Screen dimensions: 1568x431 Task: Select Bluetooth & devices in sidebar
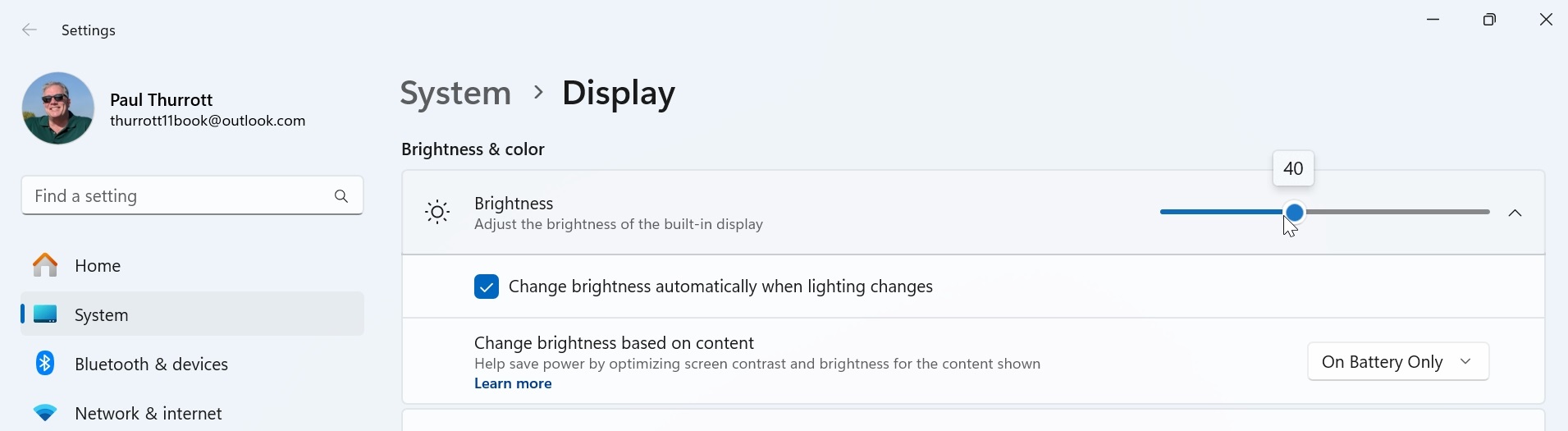pos(151,365)
